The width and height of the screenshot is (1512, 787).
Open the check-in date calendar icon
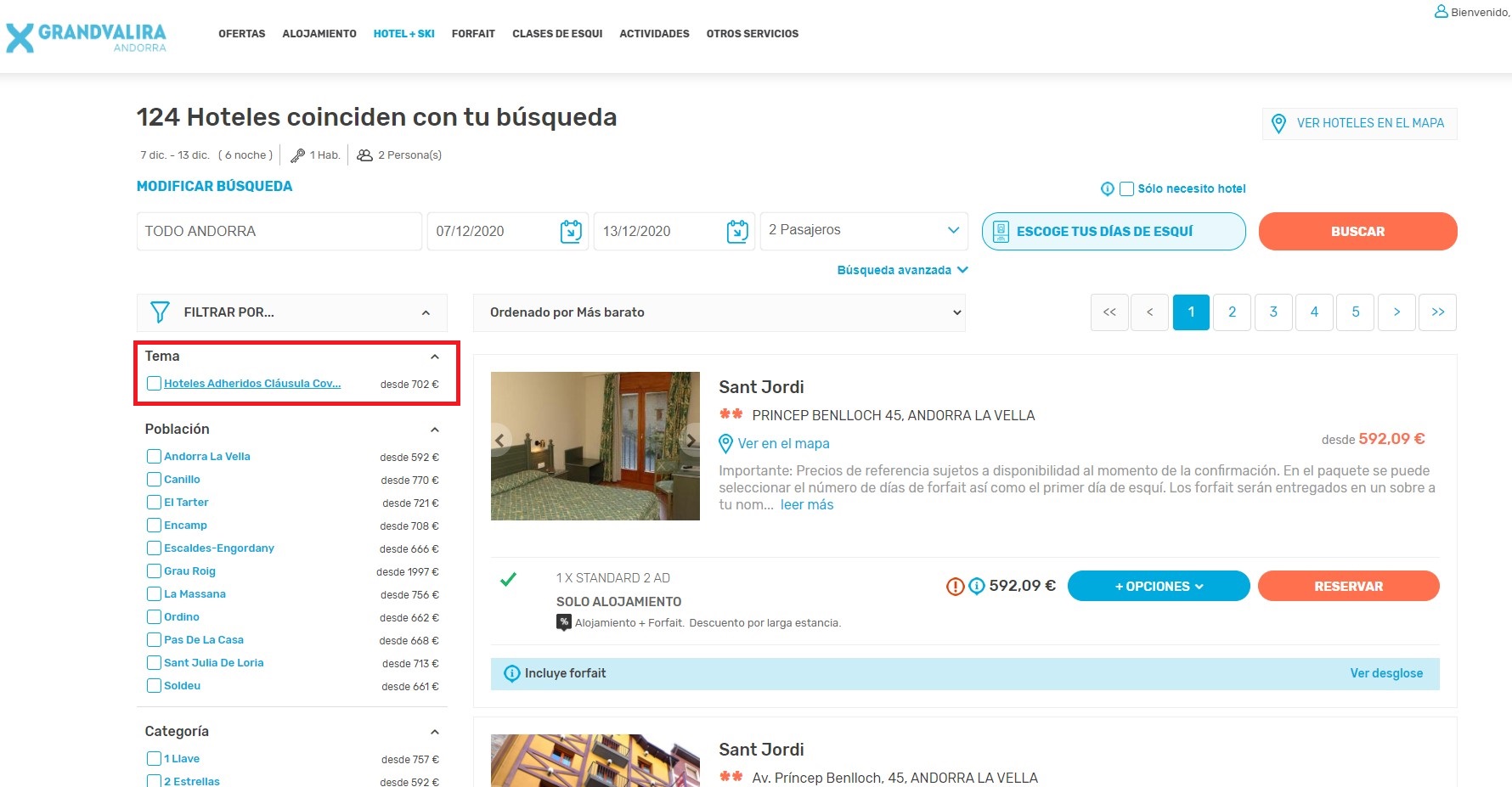(571, 232)
